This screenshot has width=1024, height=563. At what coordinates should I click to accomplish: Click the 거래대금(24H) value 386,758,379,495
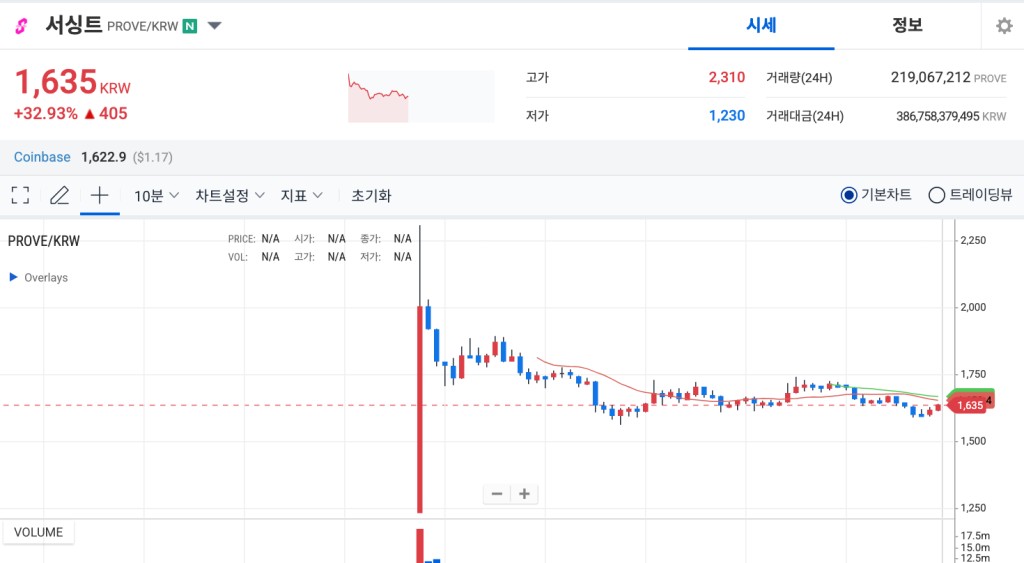coord(937,116)
